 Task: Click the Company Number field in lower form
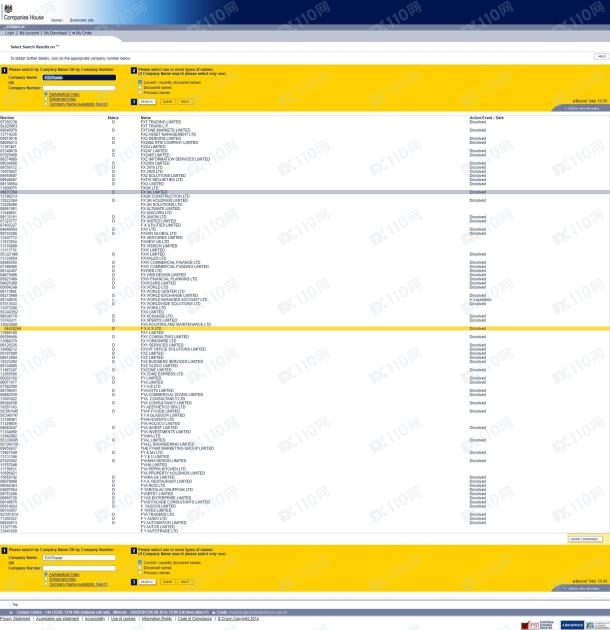tap(79, 568)
